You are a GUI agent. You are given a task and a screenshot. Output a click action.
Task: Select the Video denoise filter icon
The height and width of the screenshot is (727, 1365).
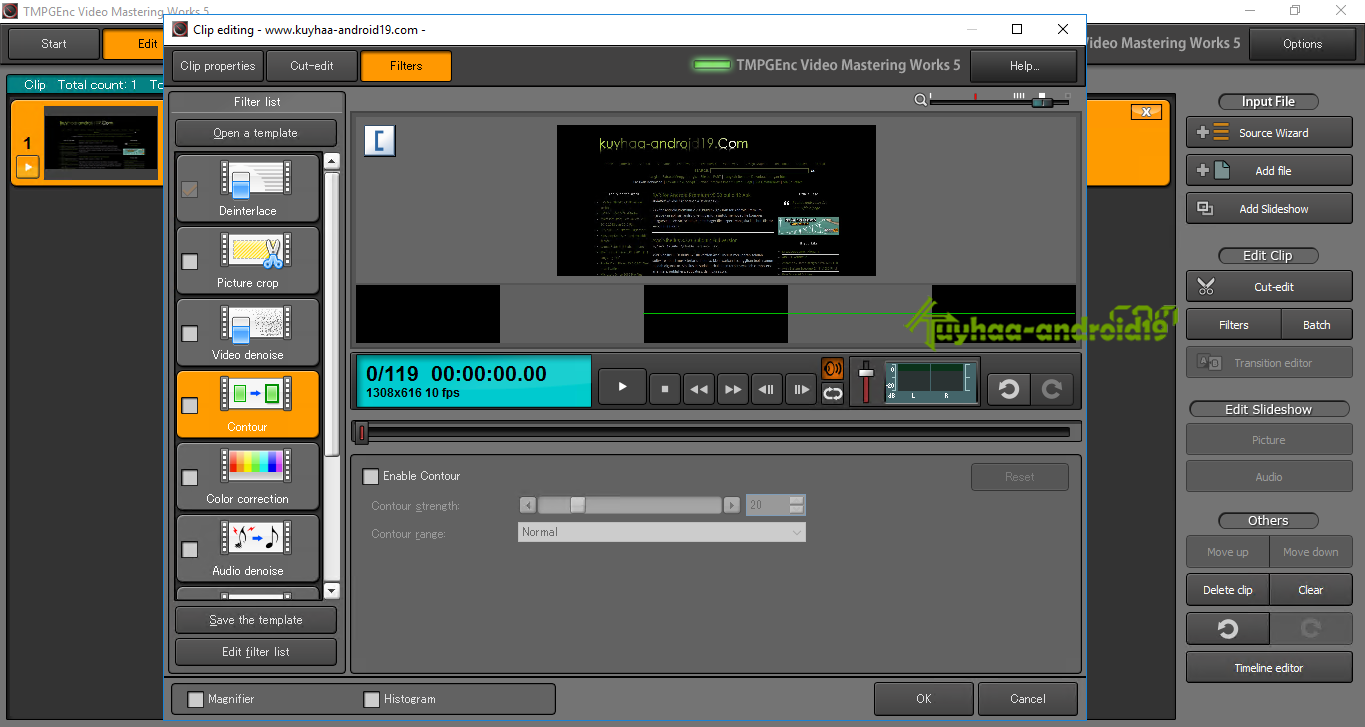click(x=256, y=325)
